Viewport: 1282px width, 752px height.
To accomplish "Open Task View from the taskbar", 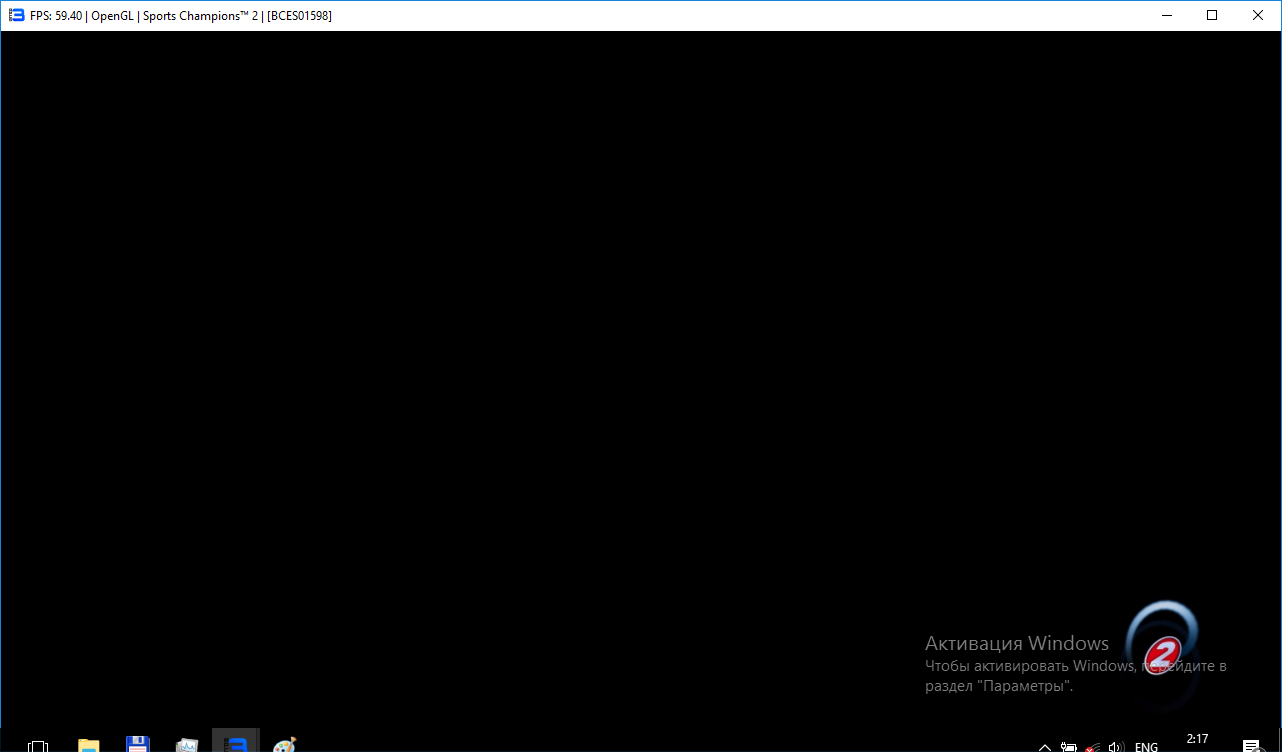I will (x=38, y=745).
